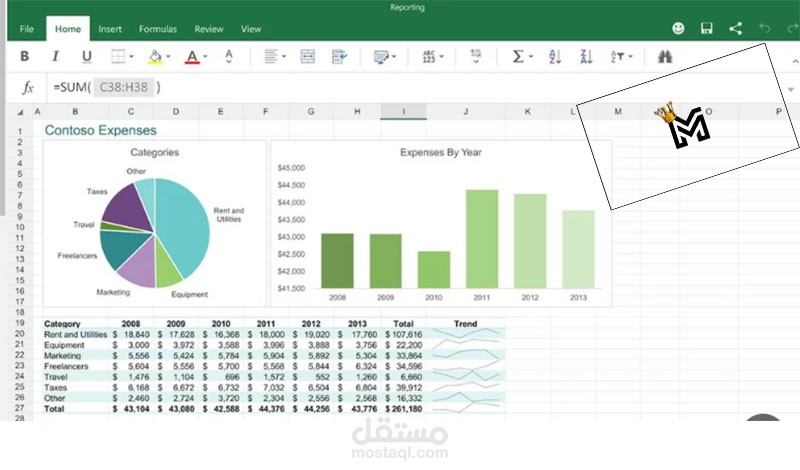This screenshot has width=800, height=470.
Task: Expand the cell styles dropdown arrow
Action: [394, 56]
